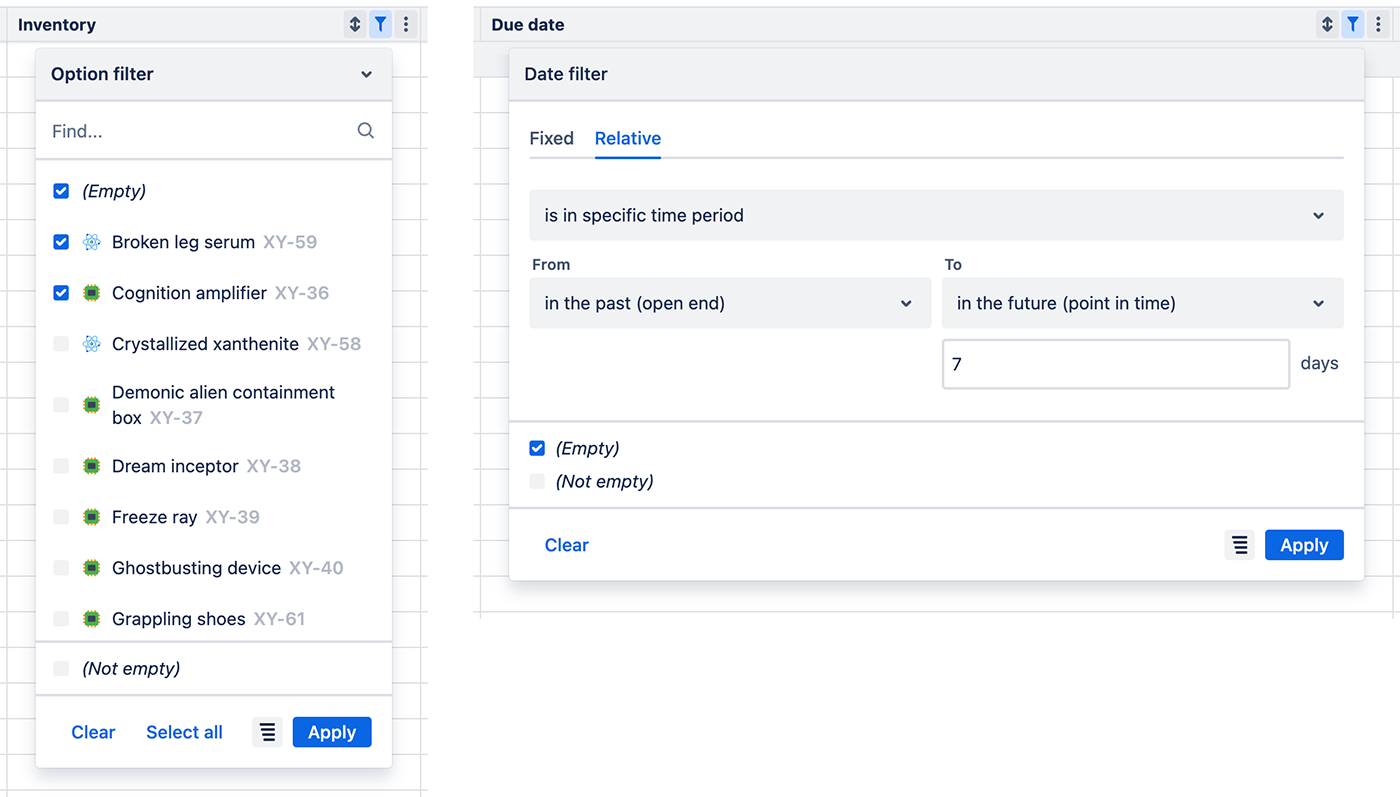Click the filter options icon beside Inventory Apply
Image resolution: width=1400 pixels, height=797 pixels.
click(x=267, y=731)
